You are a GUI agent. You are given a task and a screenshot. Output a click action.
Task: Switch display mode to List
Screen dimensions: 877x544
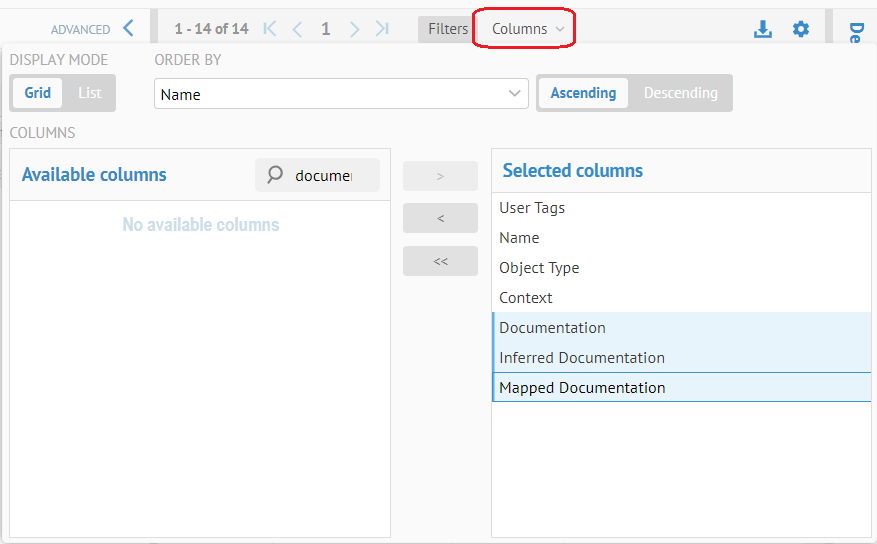click(x=90, y=93)
